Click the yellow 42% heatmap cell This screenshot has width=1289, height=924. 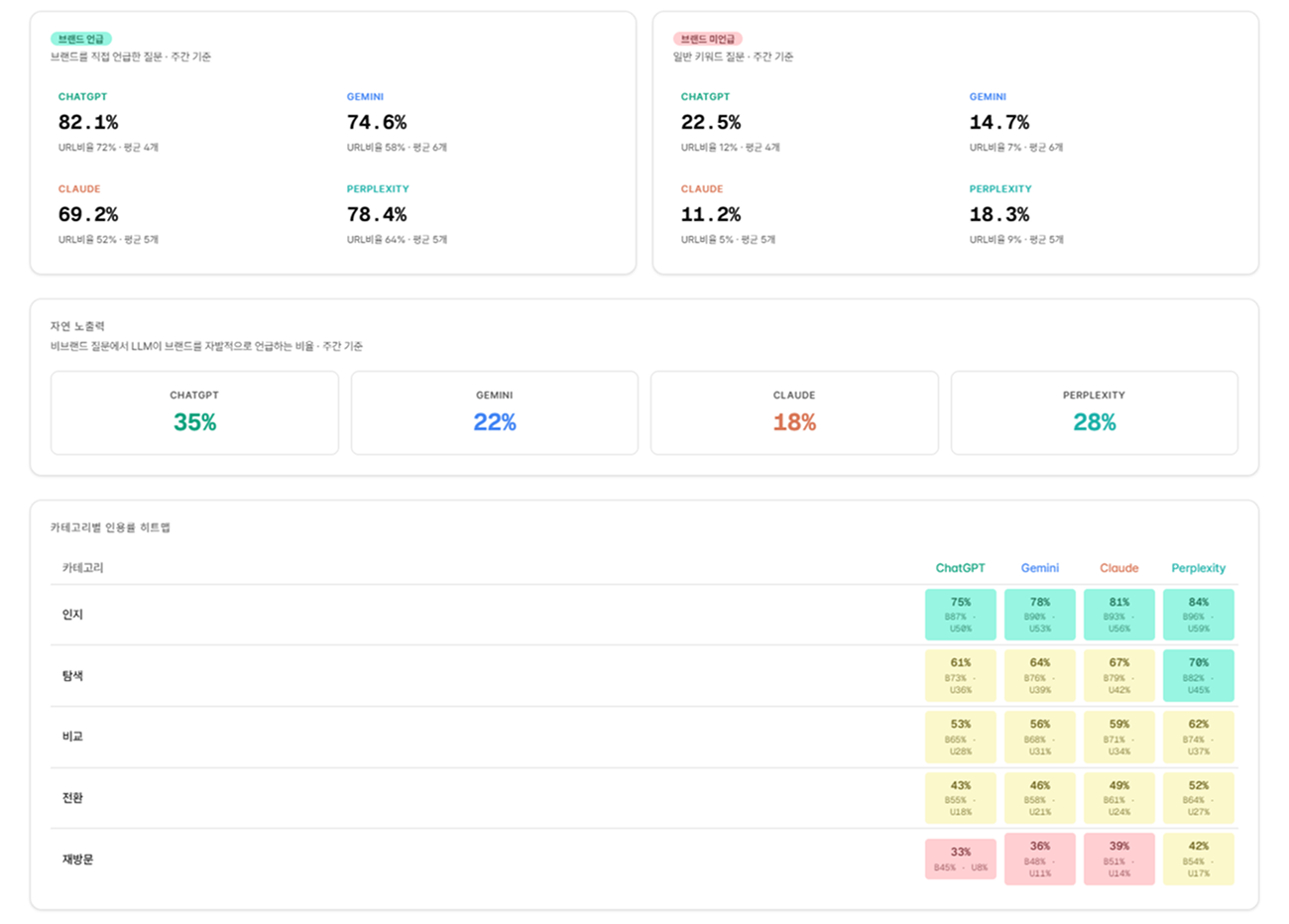(x=1199, y=860)
